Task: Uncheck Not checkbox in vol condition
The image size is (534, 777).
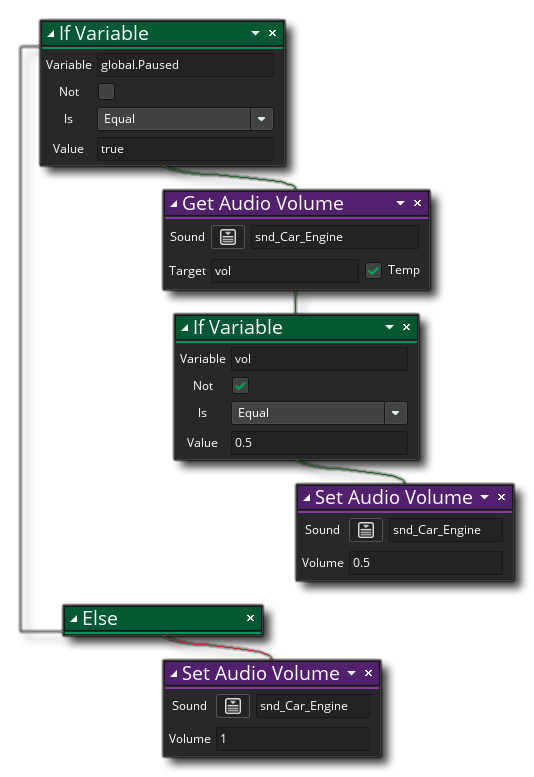Action: tap(241, 386)
